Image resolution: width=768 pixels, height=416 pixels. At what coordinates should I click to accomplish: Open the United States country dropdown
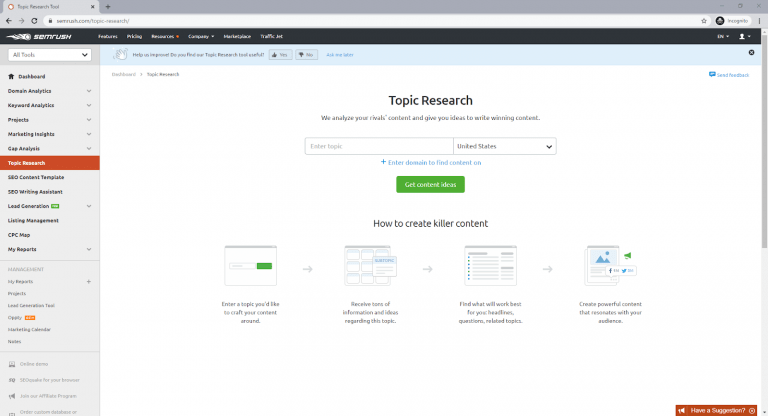click(504, 146)
